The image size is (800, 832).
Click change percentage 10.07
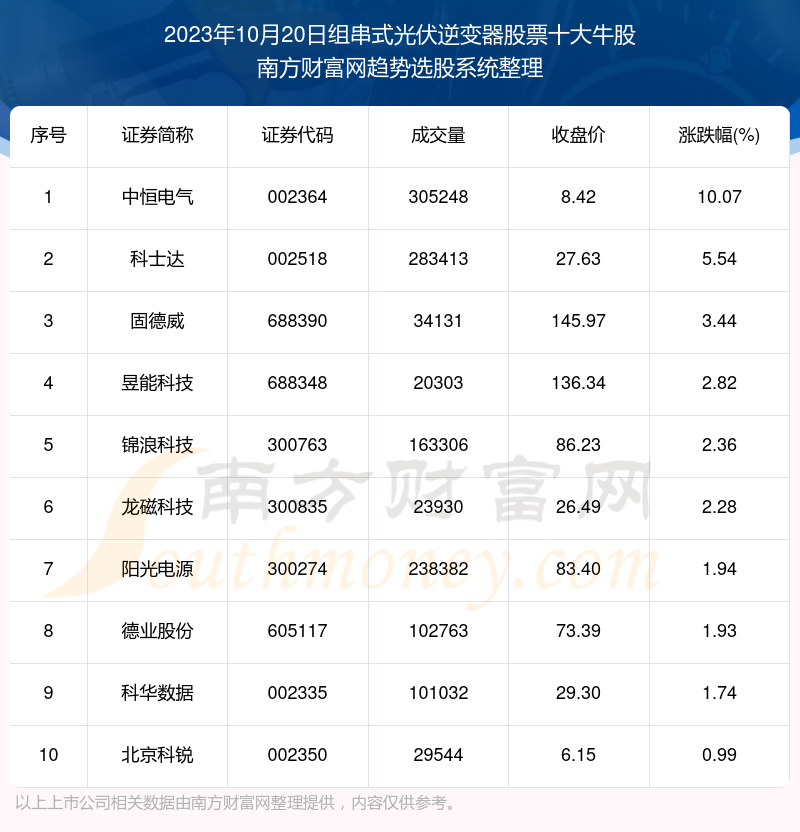719,197
